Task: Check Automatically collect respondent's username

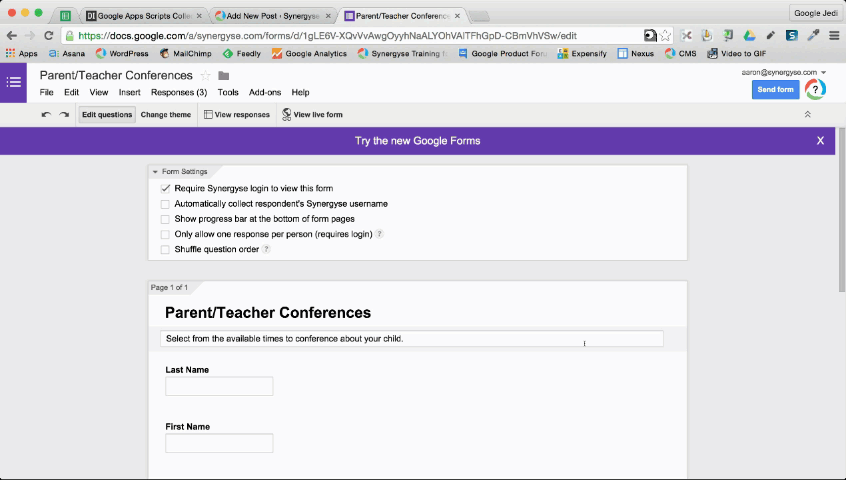Action: [166, 204]
